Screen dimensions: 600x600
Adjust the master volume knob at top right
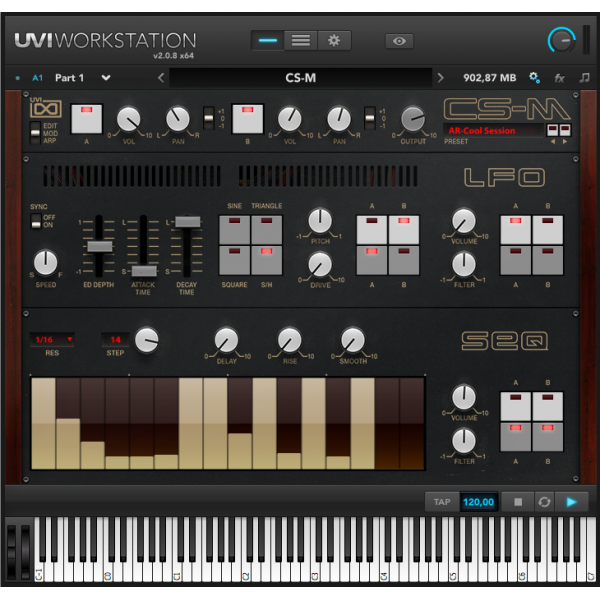(x=561, y=41)
